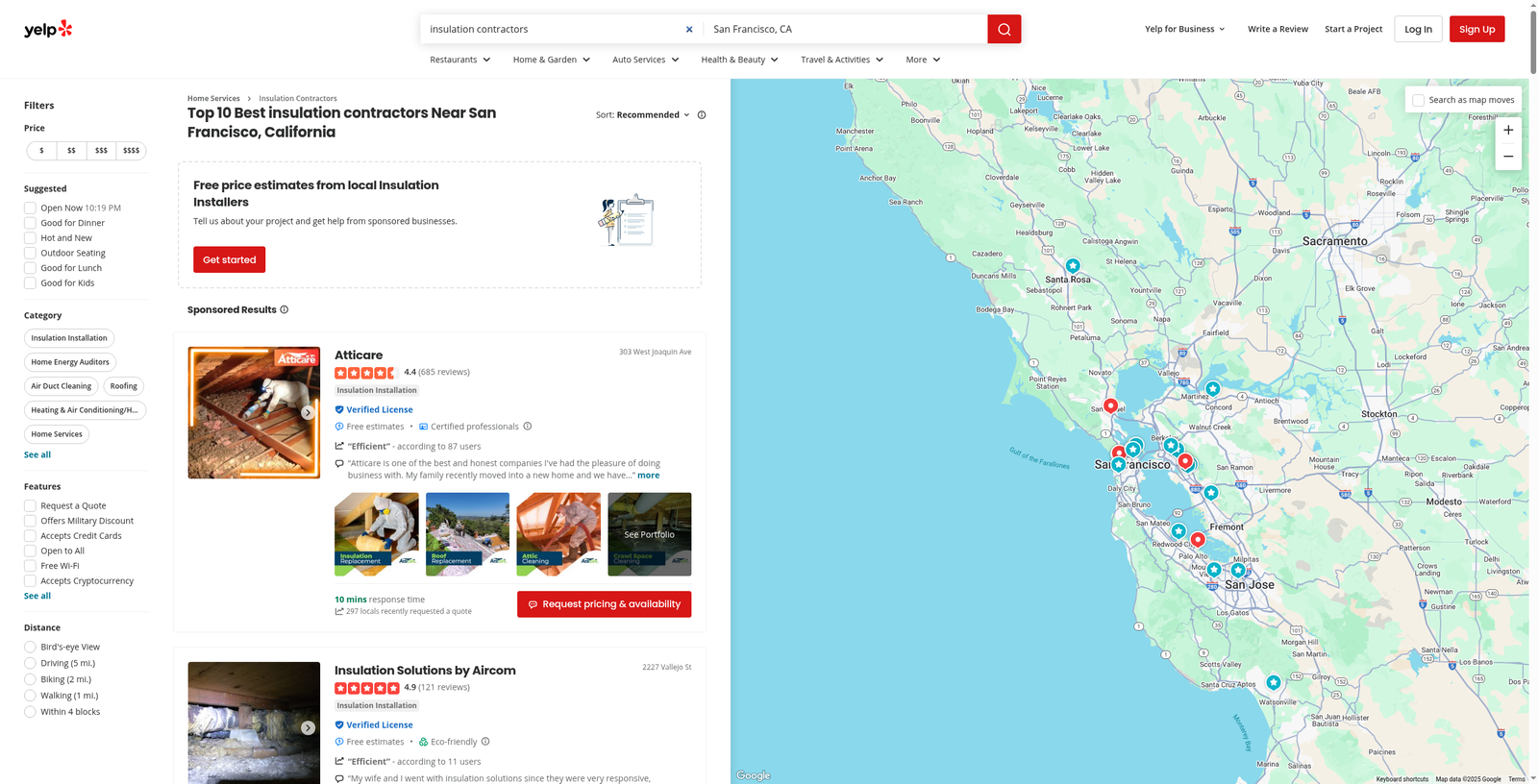The height and width of the screenshot is (784, 1538).
Task: Go to the Yelp home logo
Action: coord(48,29)
